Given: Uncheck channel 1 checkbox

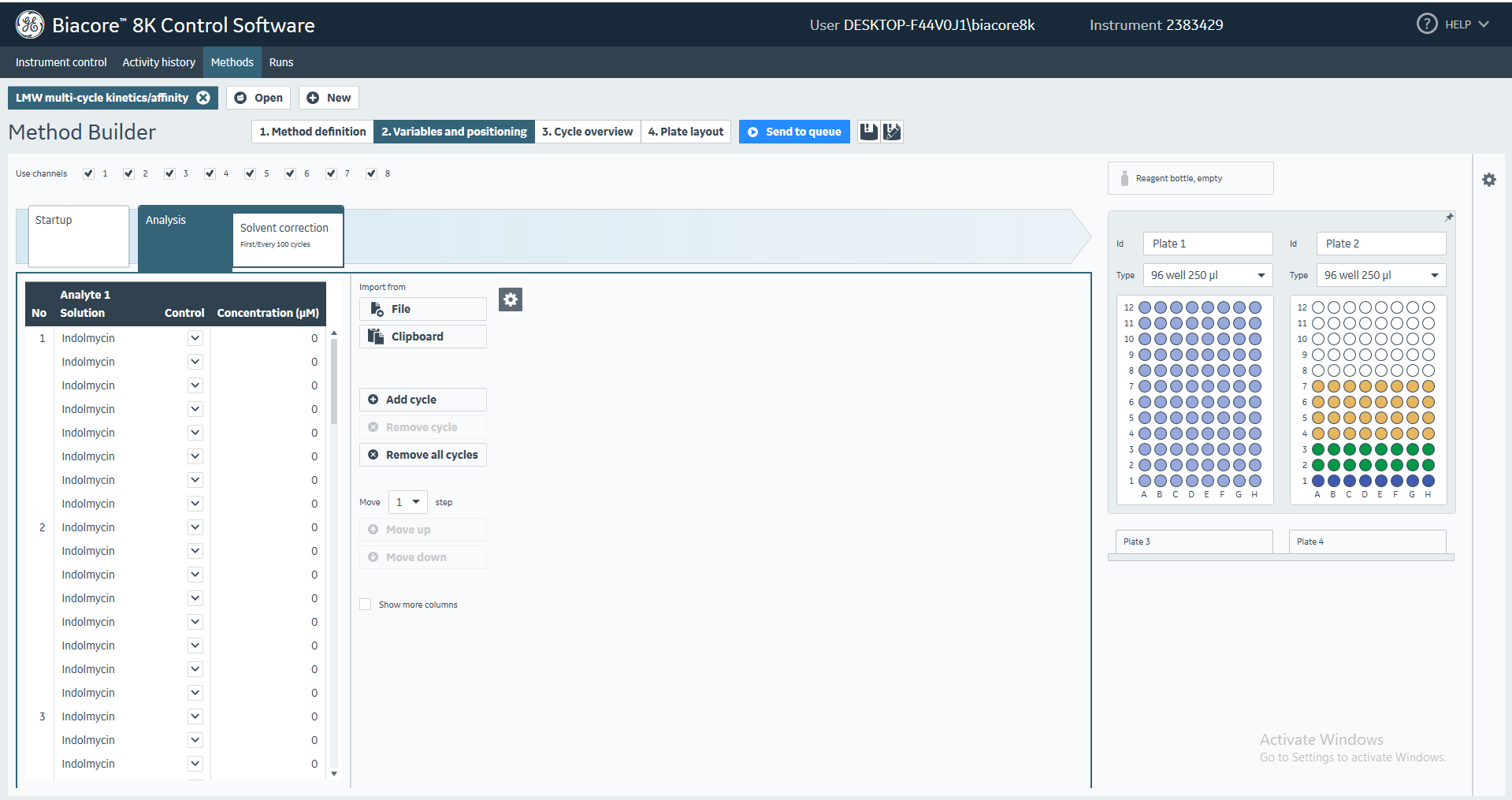Looking at the screenshot, I should 88,173.
